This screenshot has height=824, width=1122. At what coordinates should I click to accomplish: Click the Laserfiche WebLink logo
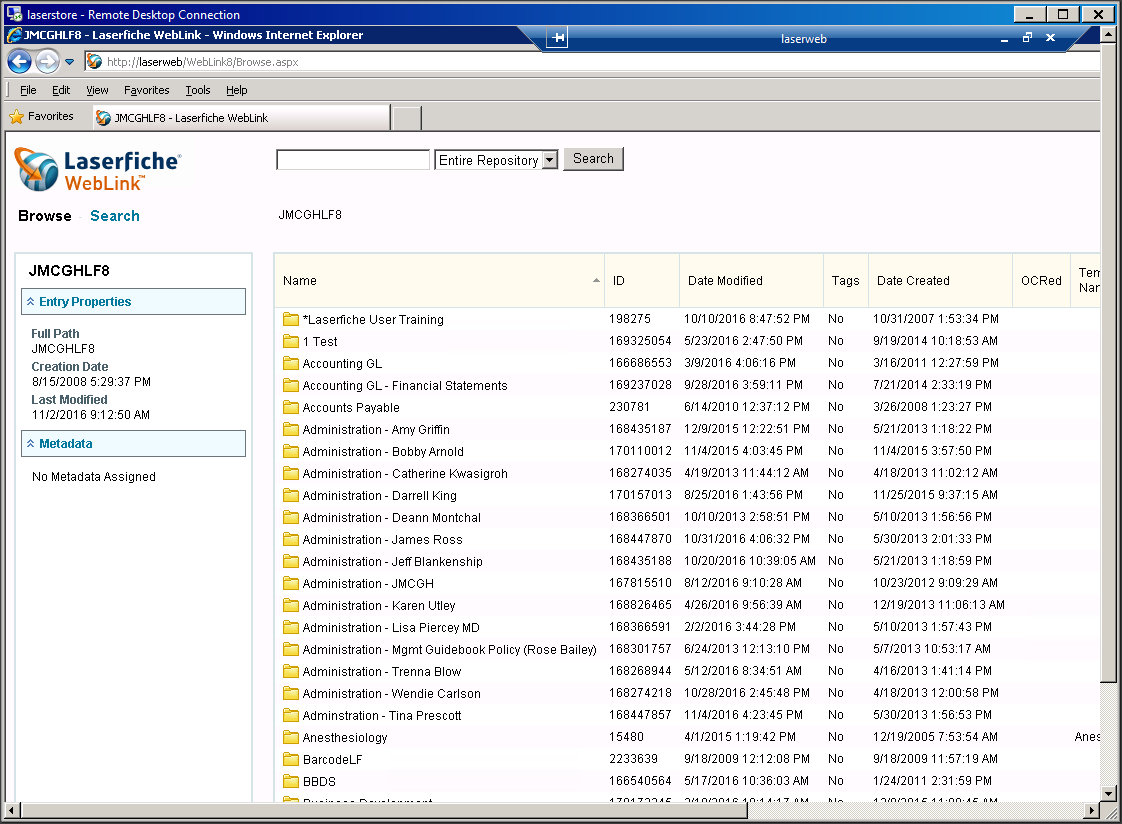pos(98,170)
